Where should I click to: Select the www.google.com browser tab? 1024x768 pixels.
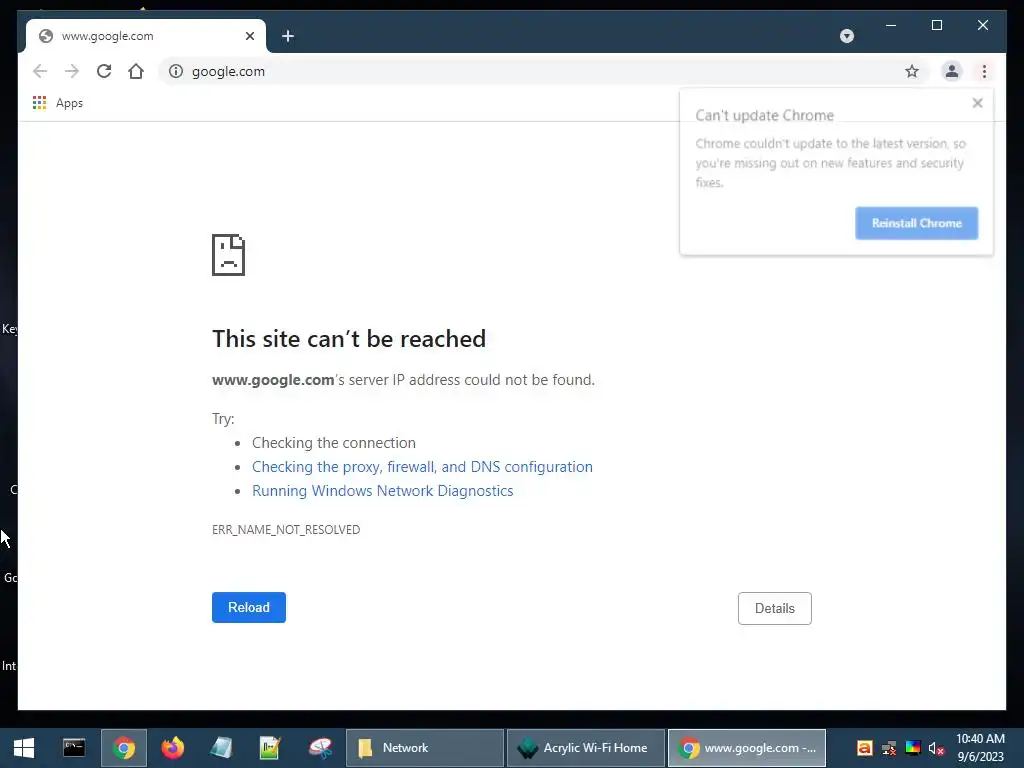click(146, 36)
